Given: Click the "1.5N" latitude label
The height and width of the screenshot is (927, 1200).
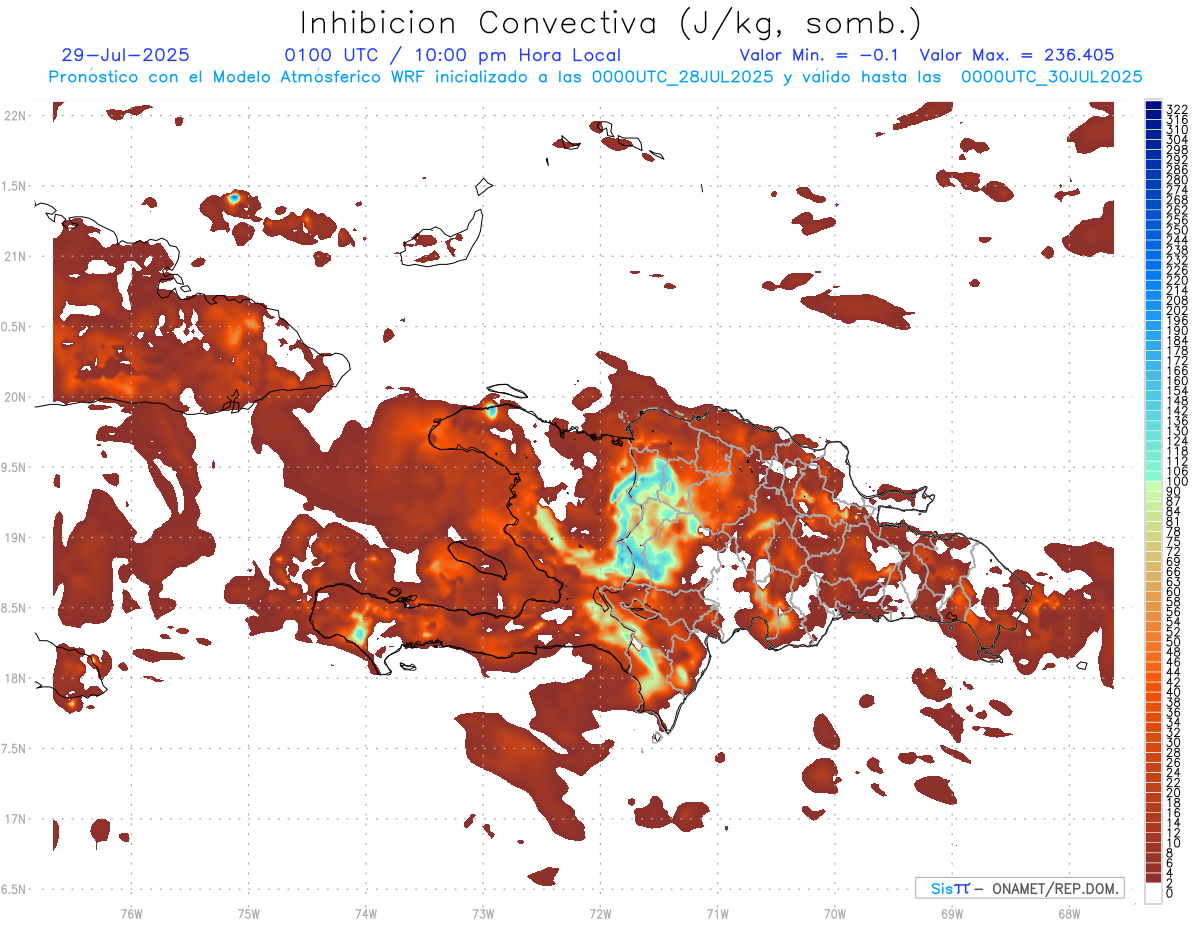Looking at the screenshot, I should point(15,186).
